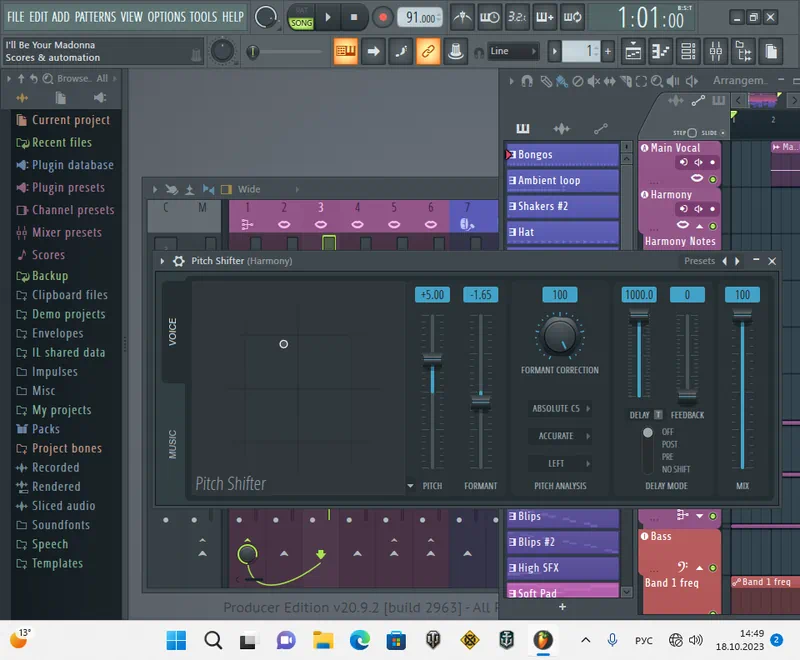Select the Paint brush tool in playlist
800x660 pixels.
tap(562, 81)
